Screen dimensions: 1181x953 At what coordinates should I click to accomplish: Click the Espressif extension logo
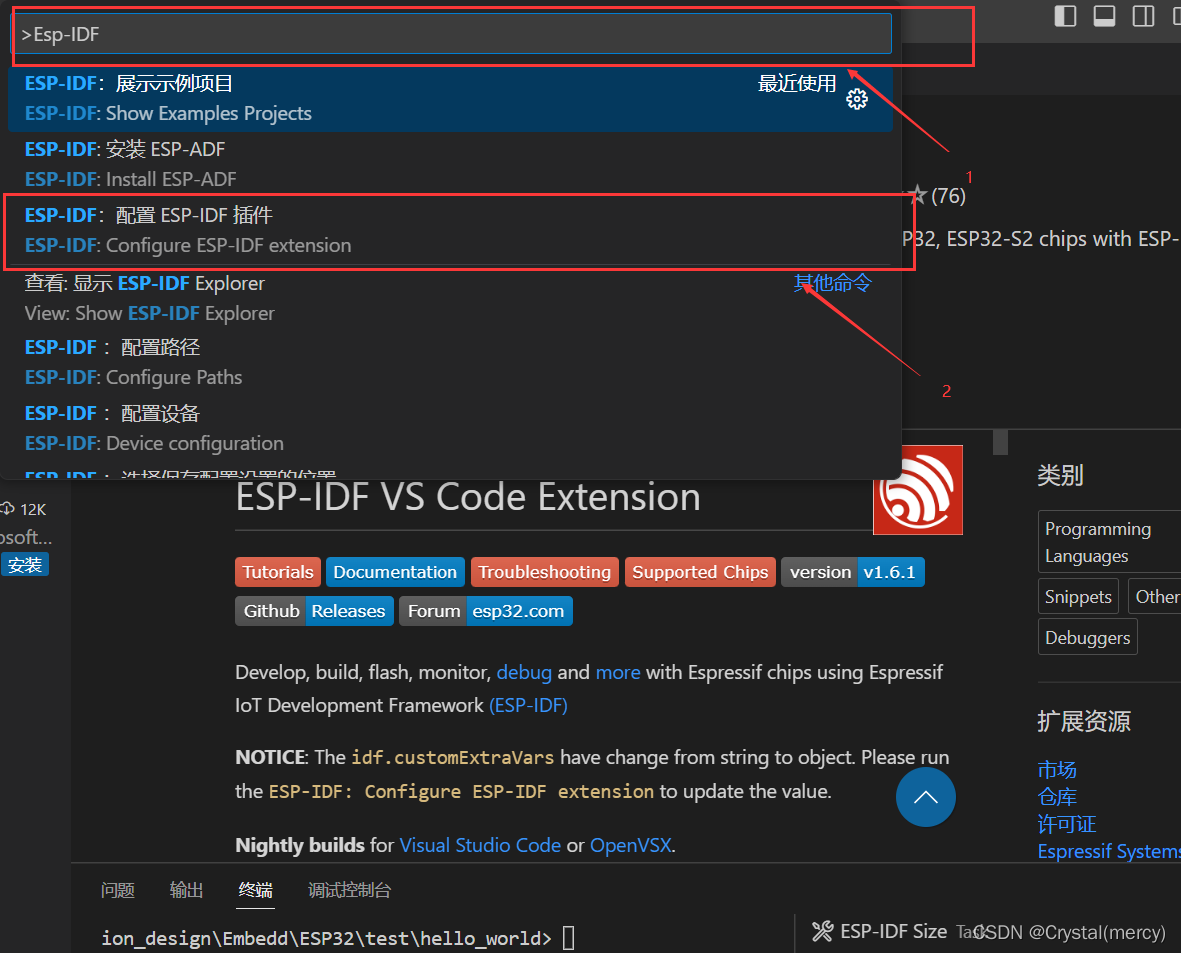(917, 490)
